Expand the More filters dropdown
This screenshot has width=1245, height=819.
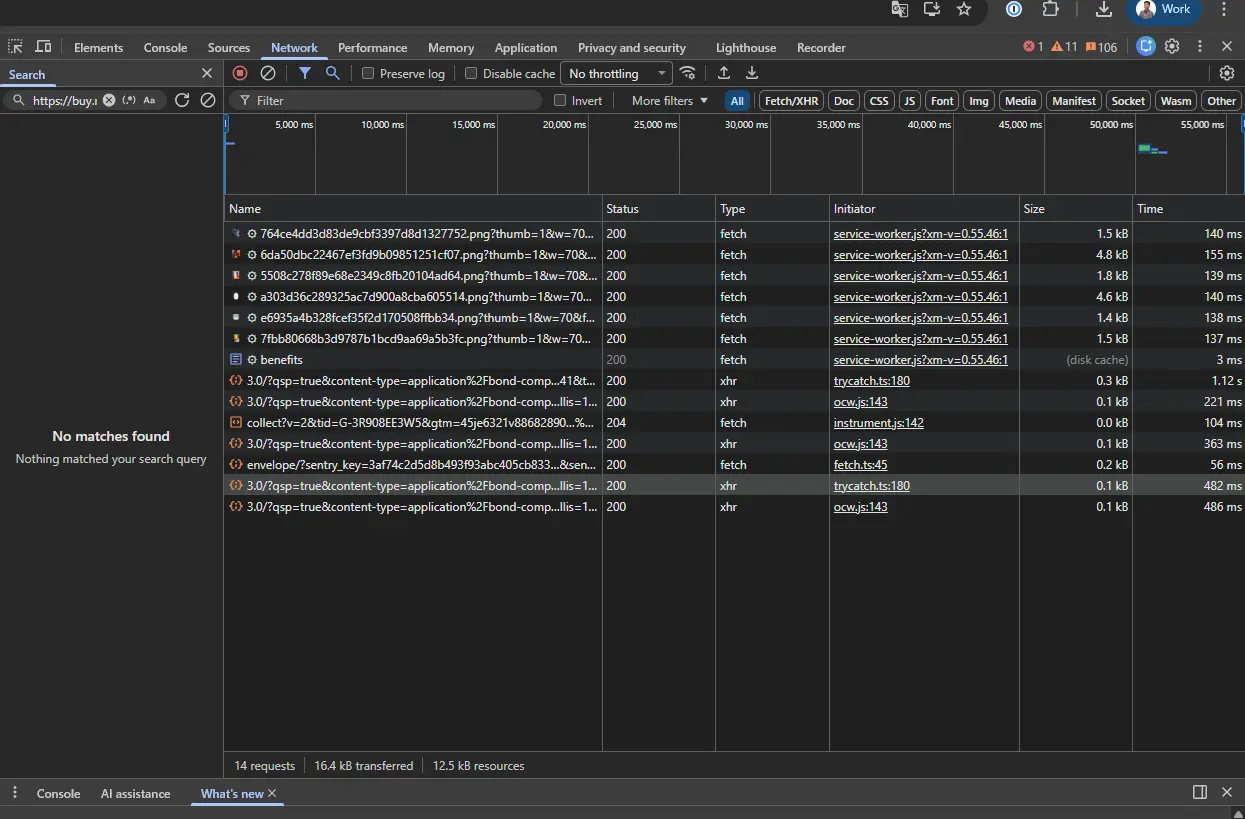[669, 100]
